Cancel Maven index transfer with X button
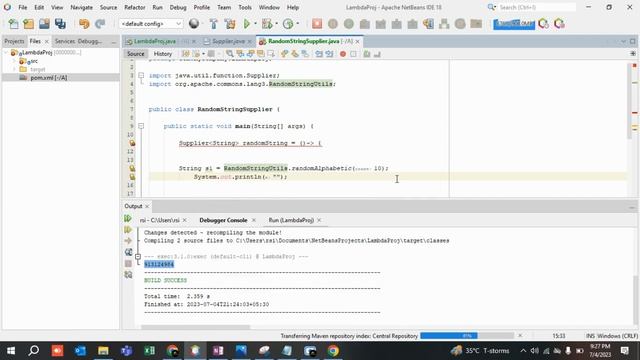The height and width of the screenshot is (360, 640). [520, 336]
